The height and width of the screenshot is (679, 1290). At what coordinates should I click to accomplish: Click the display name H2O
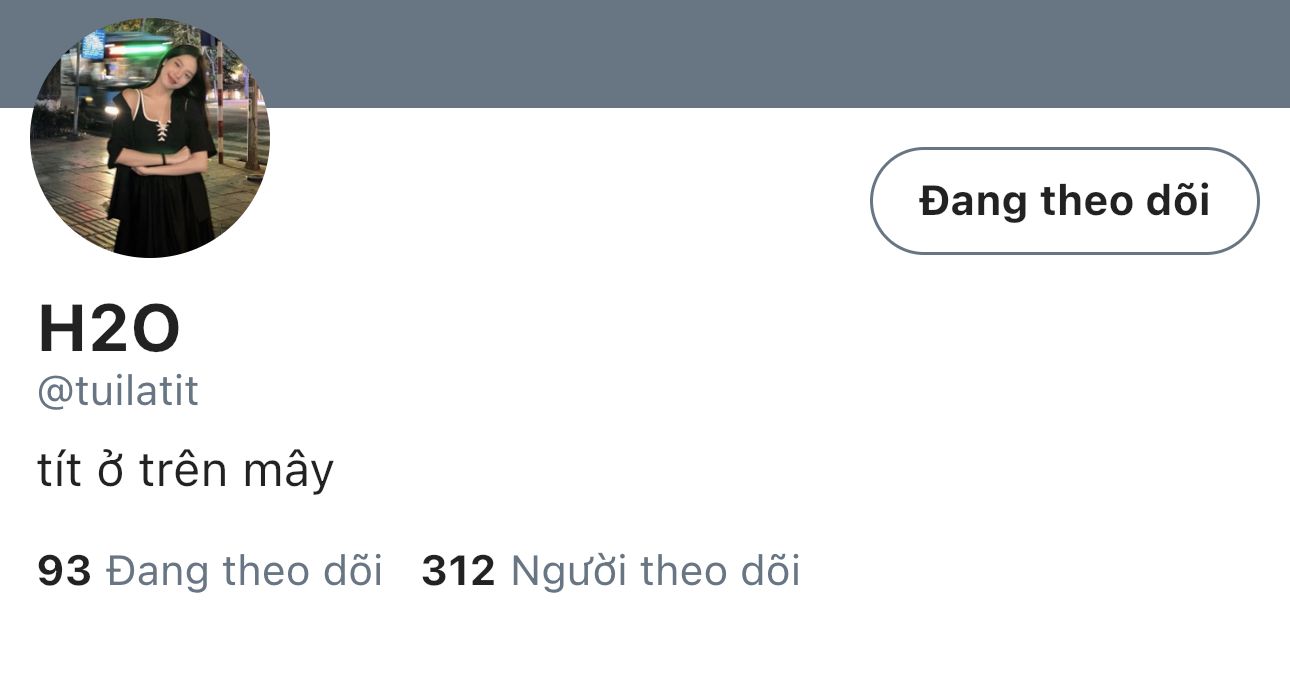[109, 330]
